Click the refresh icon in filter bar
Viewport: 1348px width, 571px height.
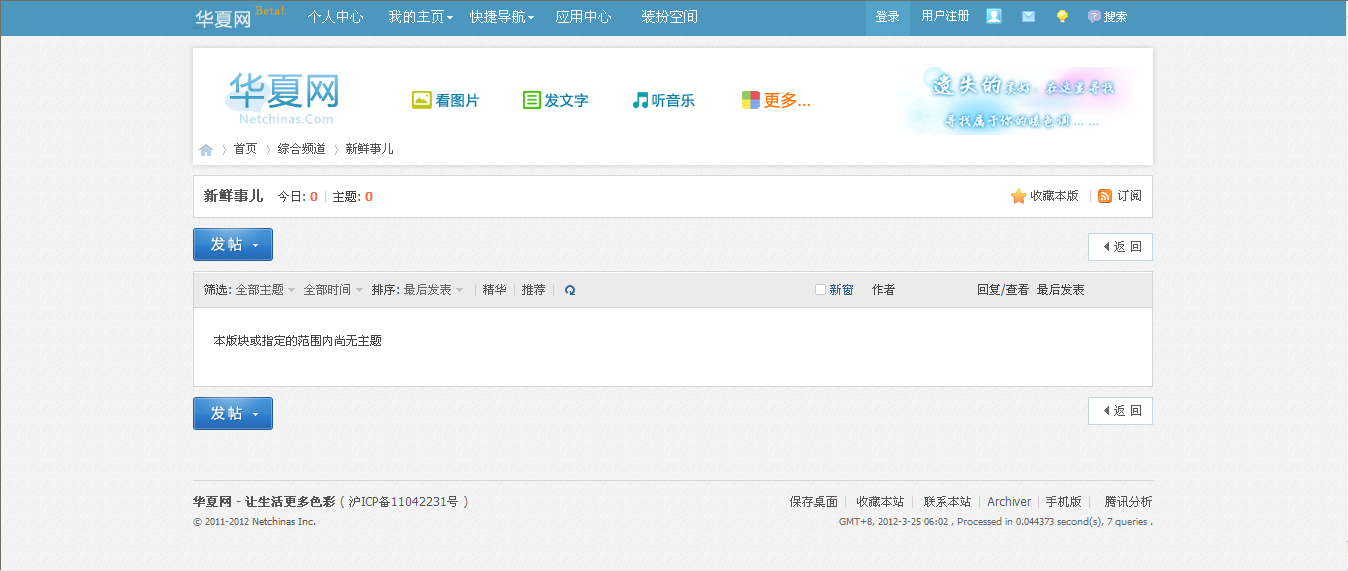pyautogui.click(x=570, y=290)
